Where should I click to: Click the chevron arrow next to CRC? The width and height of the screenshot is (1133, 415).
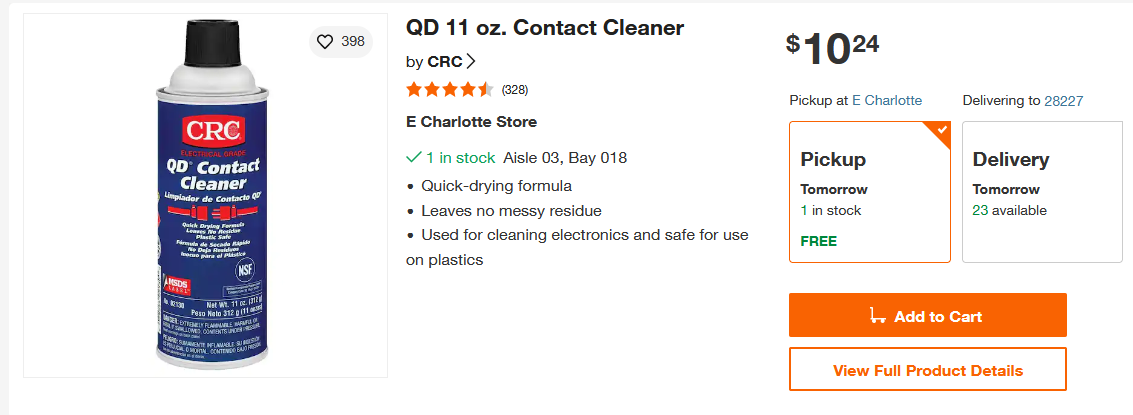click(x=471, y=61)
